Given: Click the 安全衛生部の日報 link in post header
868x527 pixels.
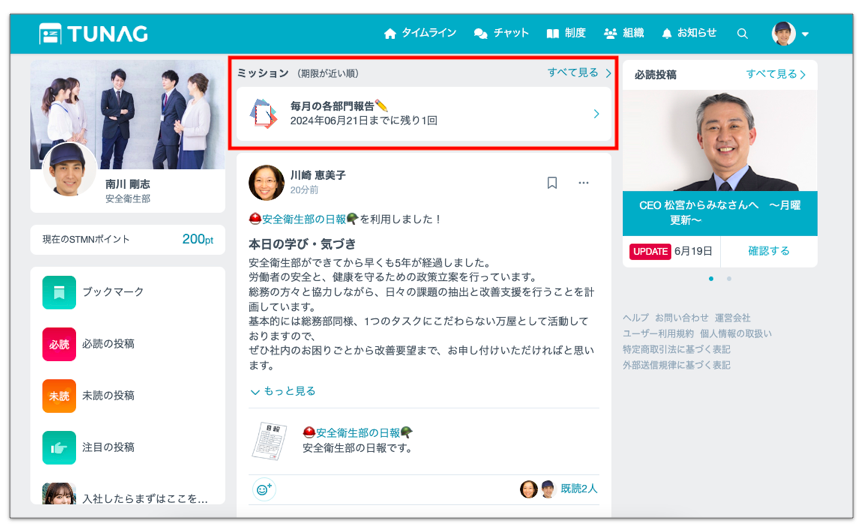Looking at the screenshot, I should [x=303, y=219].
